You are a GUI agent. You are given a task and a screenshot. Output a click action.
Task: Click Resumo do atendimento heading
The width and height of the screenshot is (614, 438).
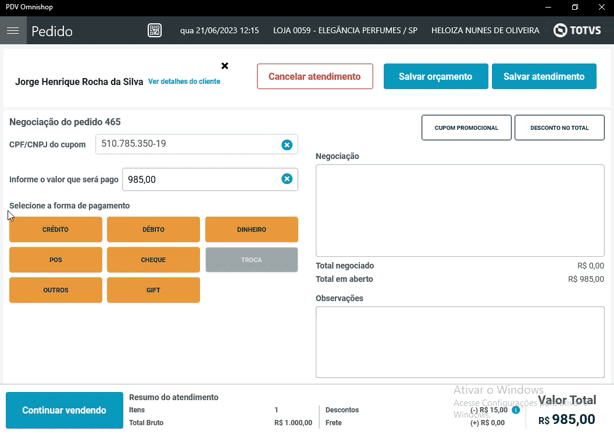pyautogui.click(x=173, y=397)
